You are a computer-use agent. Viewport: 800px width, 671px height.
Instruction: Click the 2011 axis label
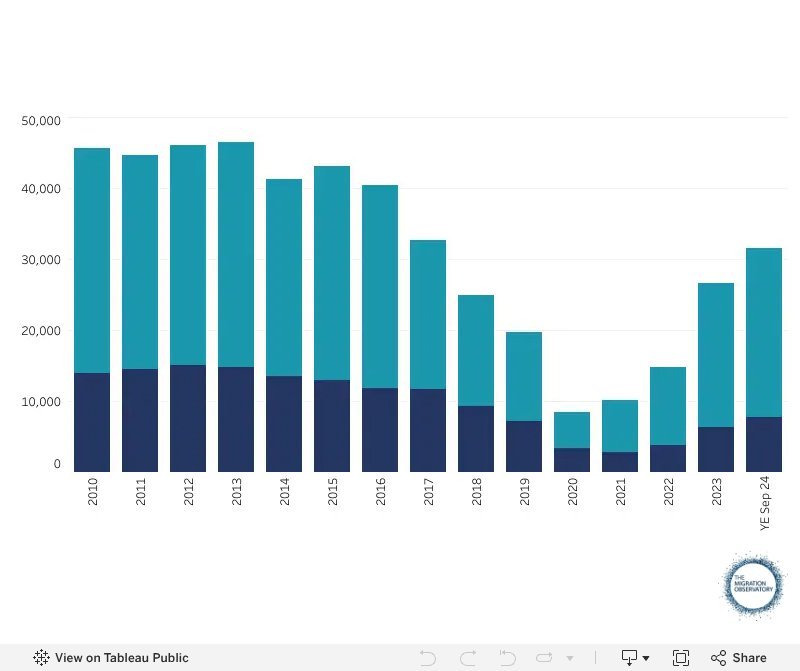140,491
